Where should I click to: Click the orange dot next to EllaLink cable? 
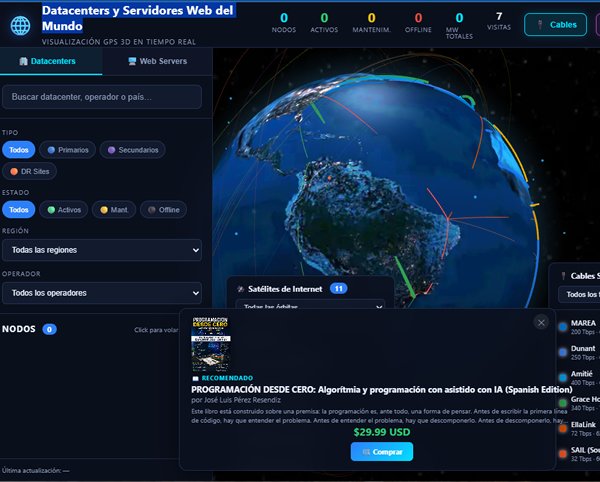[x=563, y=428]
